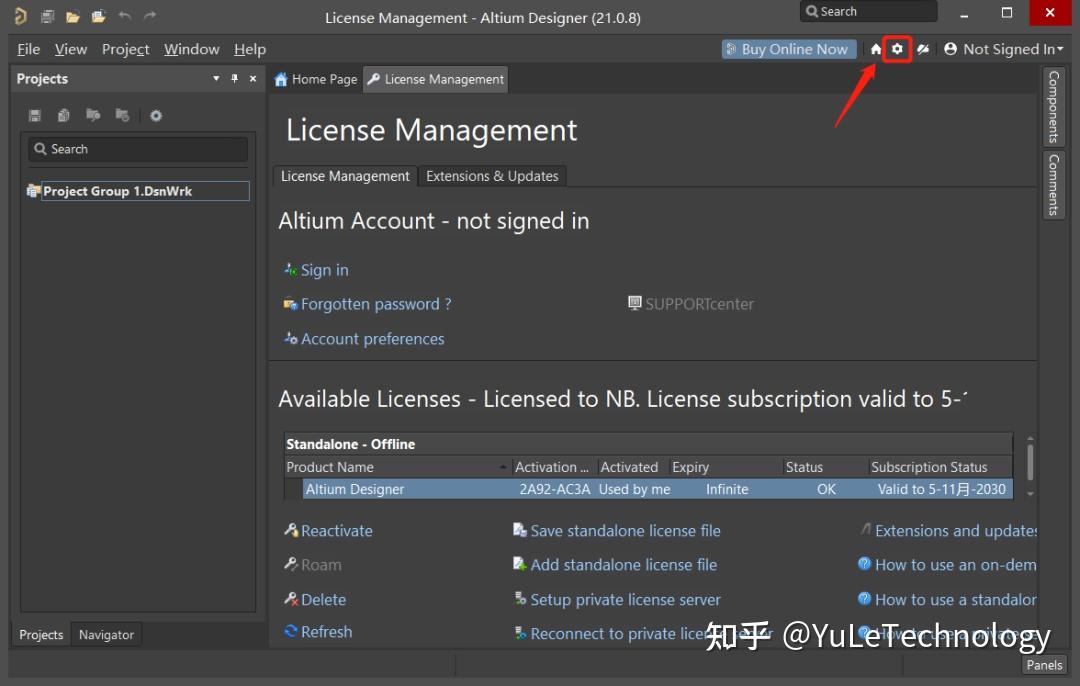Viewport: 1080px width, 686px height.
Task: Click Refresh in the license actions list
Action: click(x=326, y=631)
